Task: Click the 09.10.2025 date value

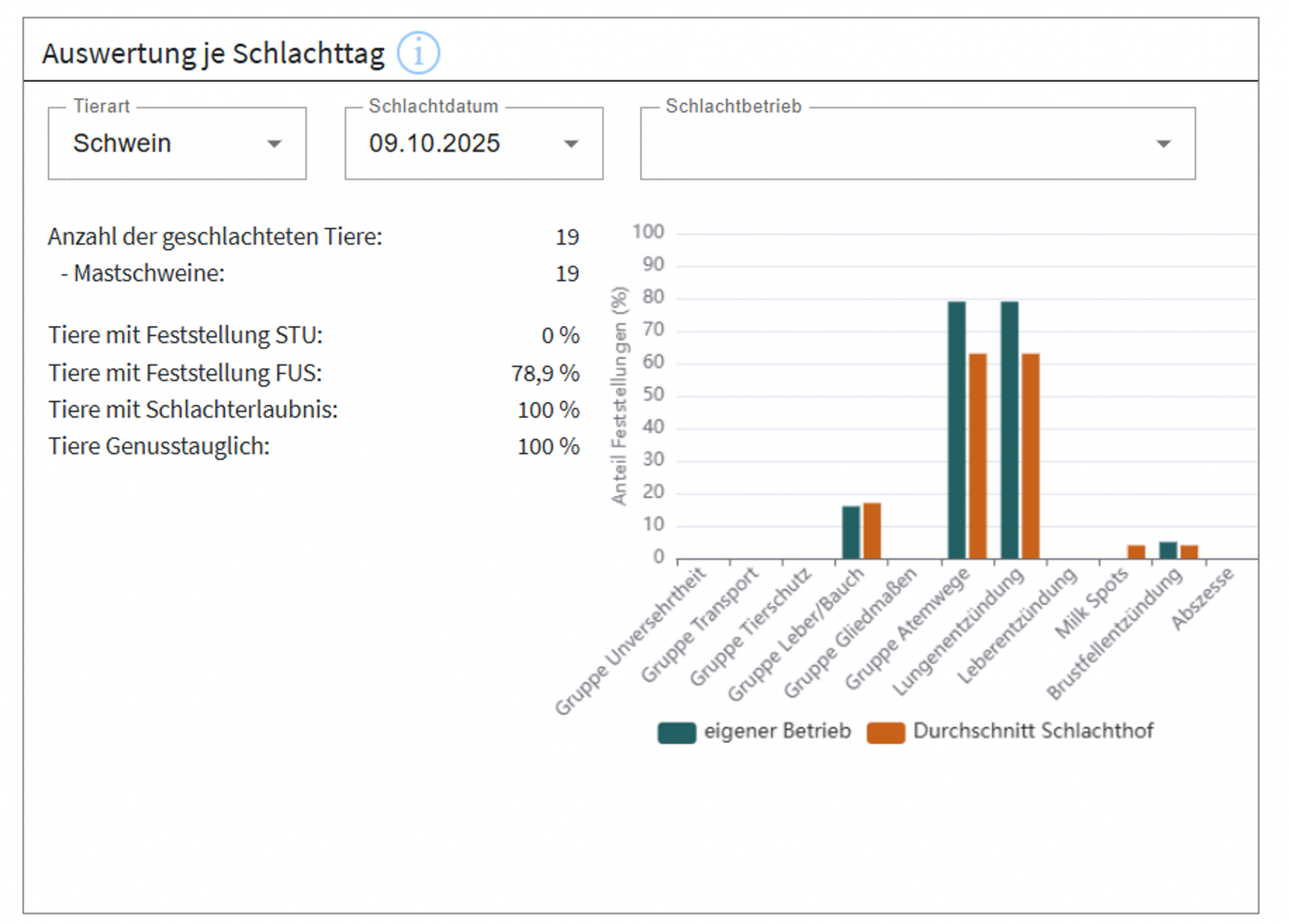Action: click(x=434, y=143)
